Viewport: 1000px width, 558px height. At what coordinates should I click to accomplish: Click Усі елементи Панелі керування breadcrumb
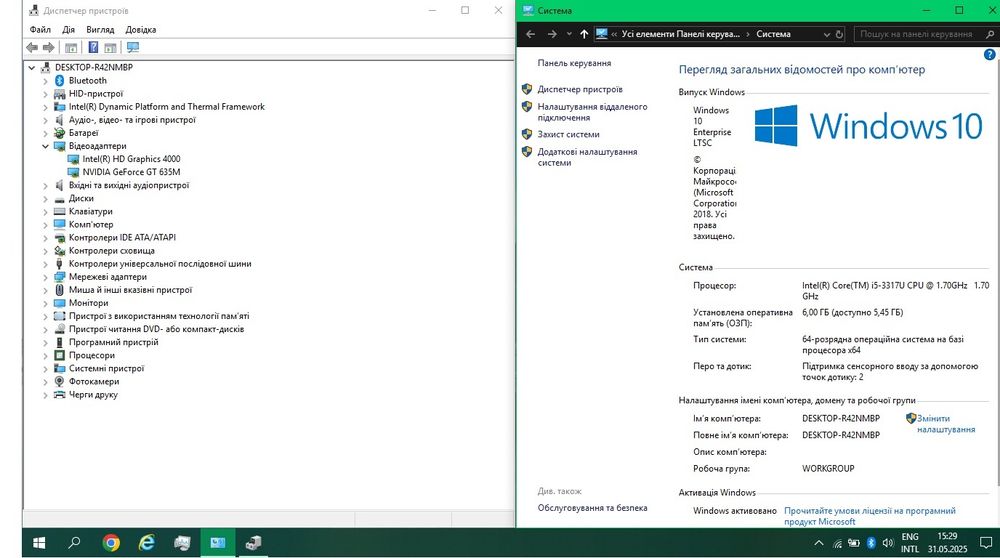click(680, 34)
